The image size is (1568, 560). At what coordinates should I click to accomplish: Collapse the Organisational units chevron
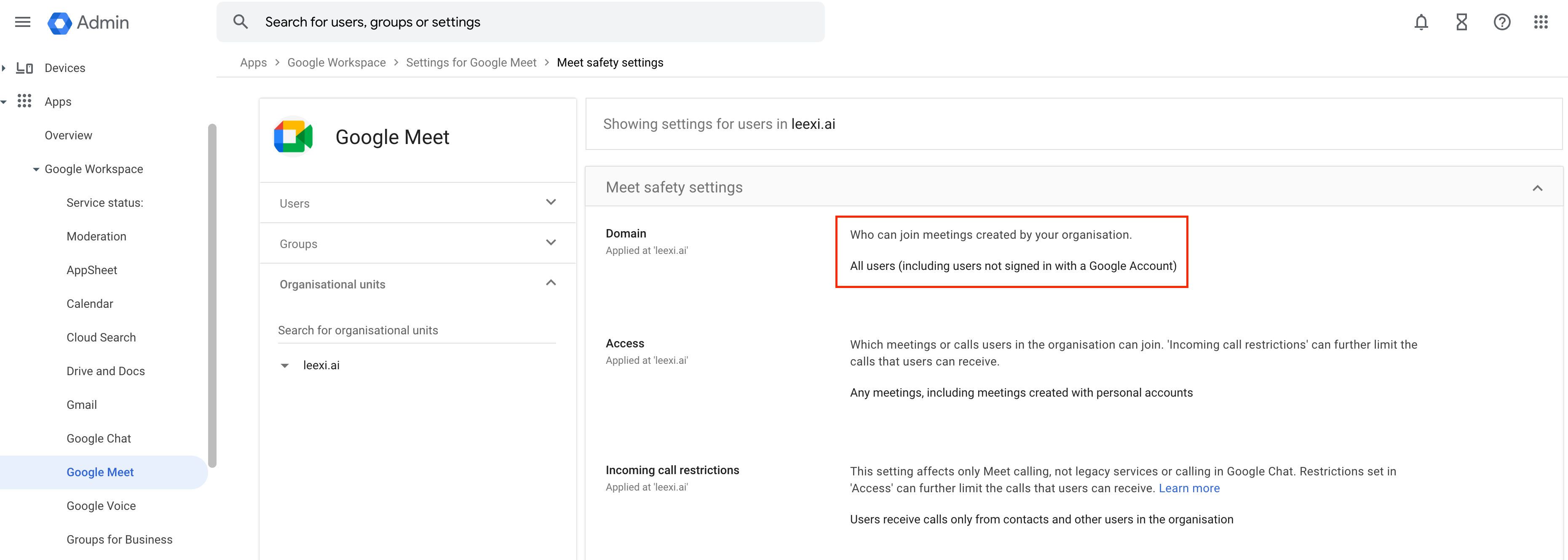click(x=551, y=283)
